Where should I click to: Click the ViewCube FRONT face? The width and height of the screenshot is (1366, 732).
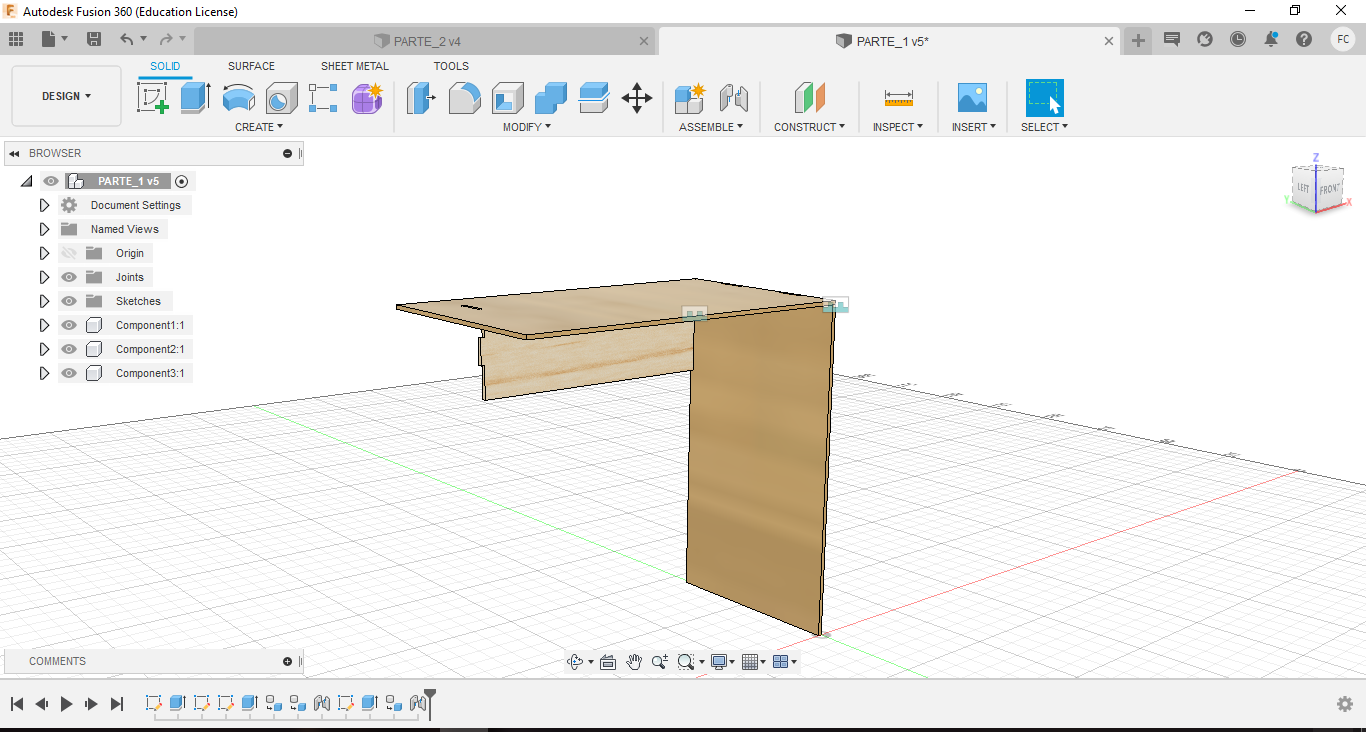point(1329,189)
